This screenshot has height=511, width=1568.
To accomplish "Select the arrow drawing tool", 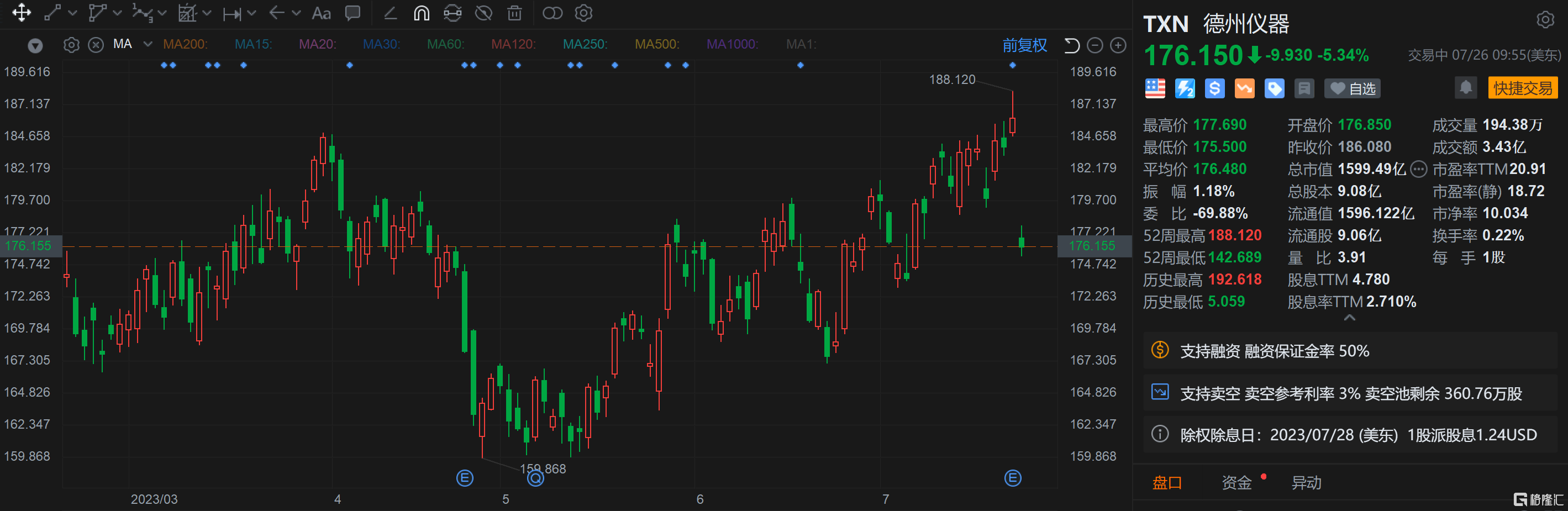I will pos(277,13).
